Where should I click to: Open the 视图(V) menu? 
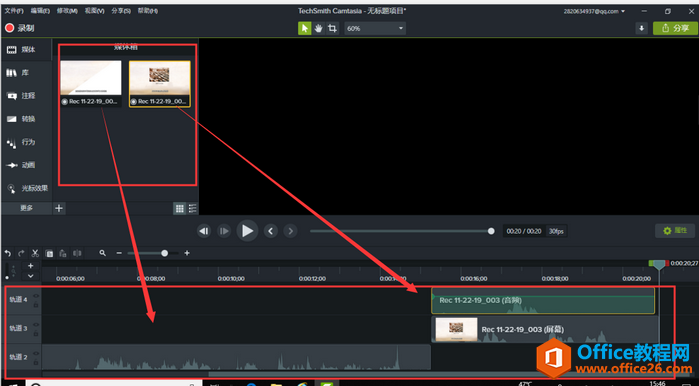95,11
